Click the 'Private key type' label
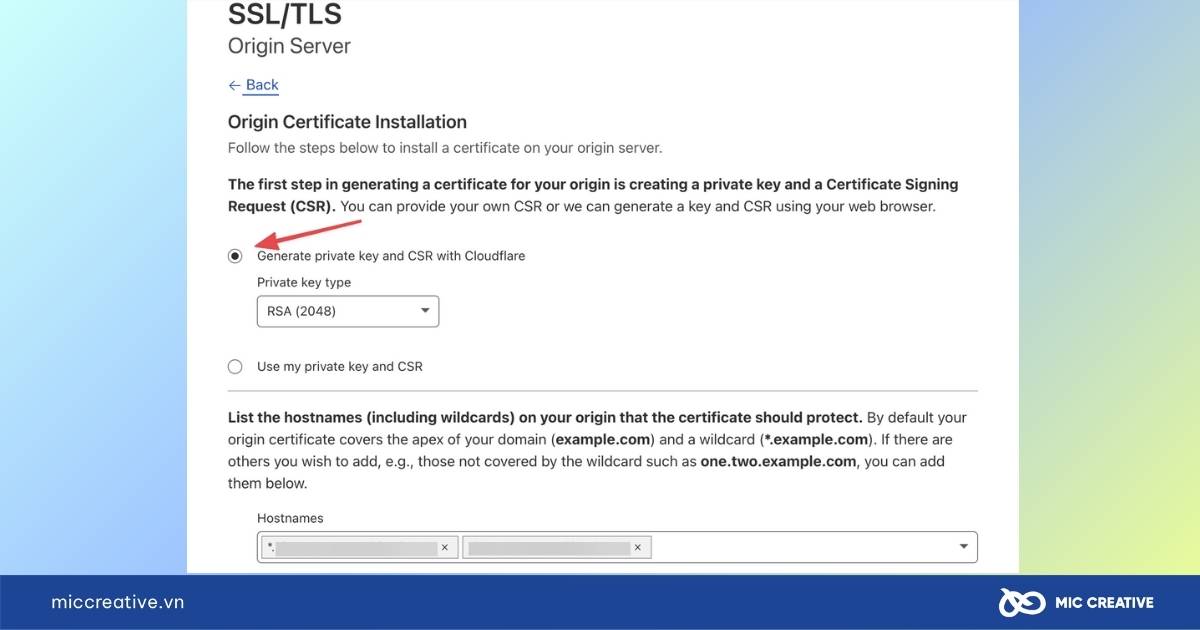Viewport: 1200px width, 630px height. [304, 282]
